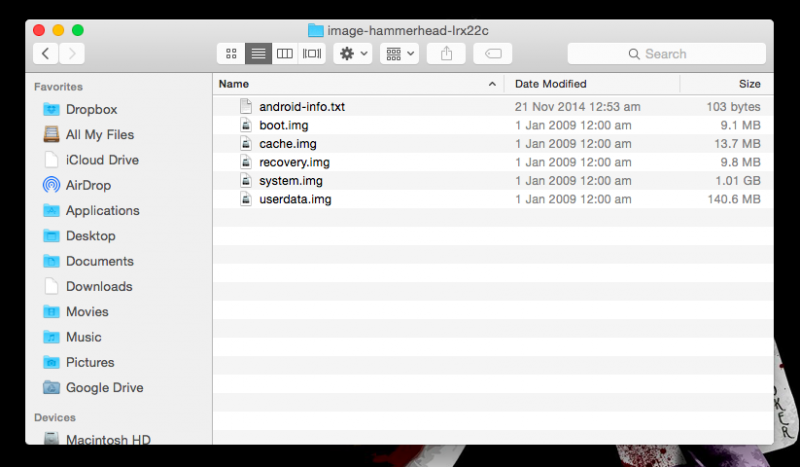
Task: Open Google Drive in sidebar
Action: click(104, 387)
